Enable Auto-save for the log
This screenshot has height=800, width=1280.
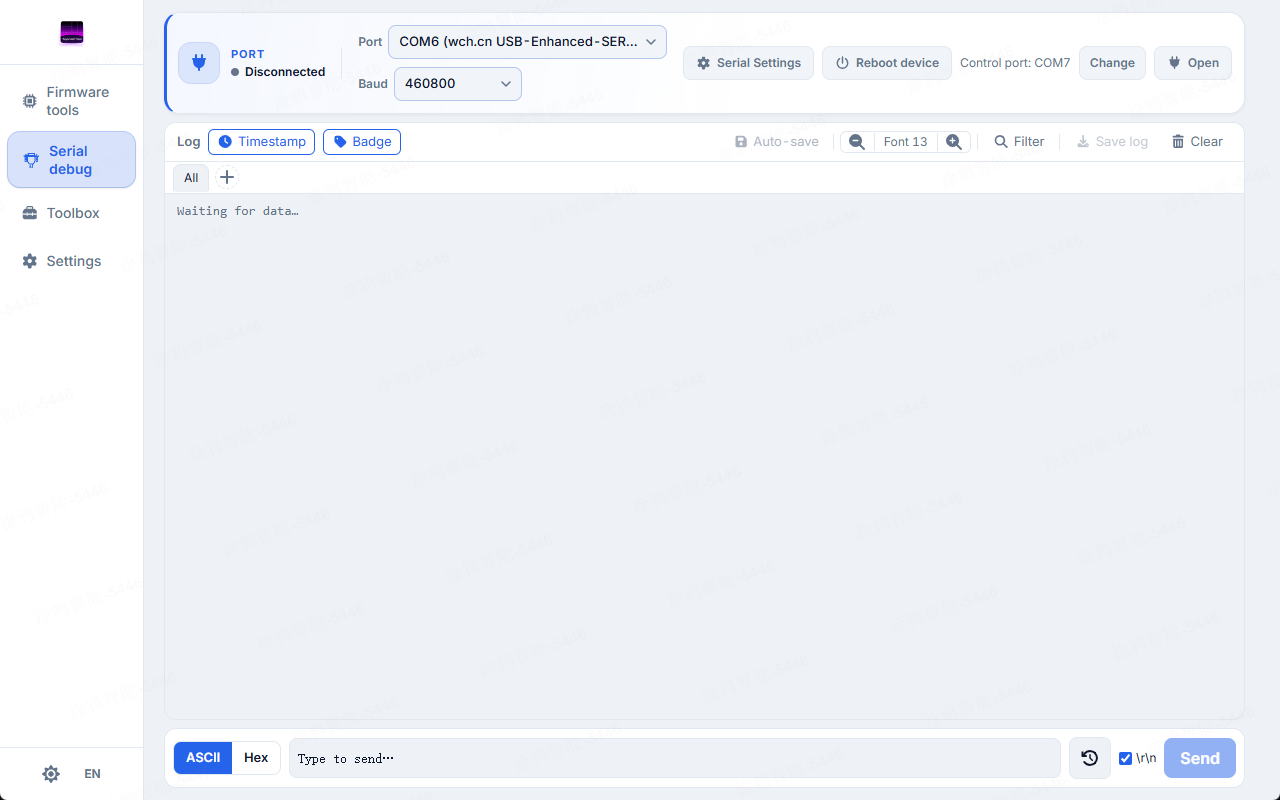tap(777, 142)
